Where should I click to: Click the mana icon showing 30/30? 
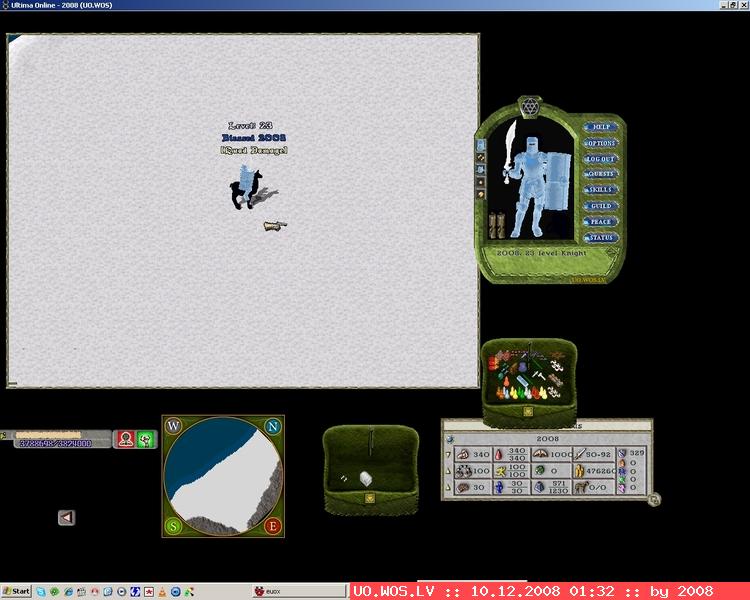click(500, 487)
